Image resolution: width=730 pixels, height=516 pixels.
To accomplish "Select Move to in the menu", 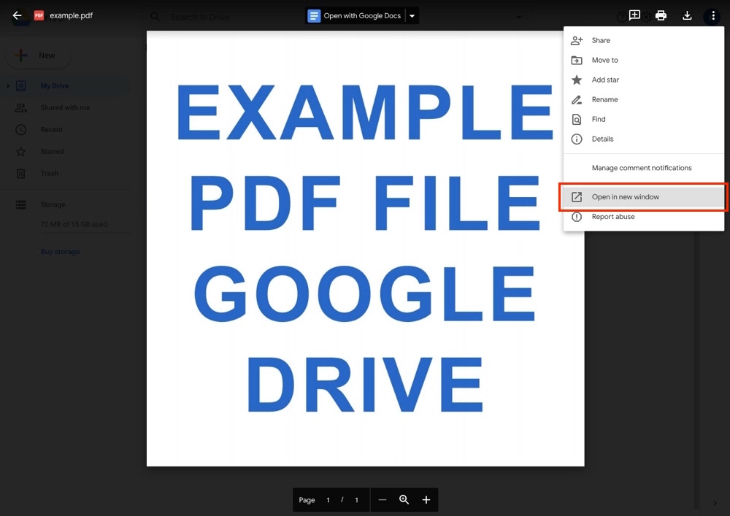I will point(643,60).
